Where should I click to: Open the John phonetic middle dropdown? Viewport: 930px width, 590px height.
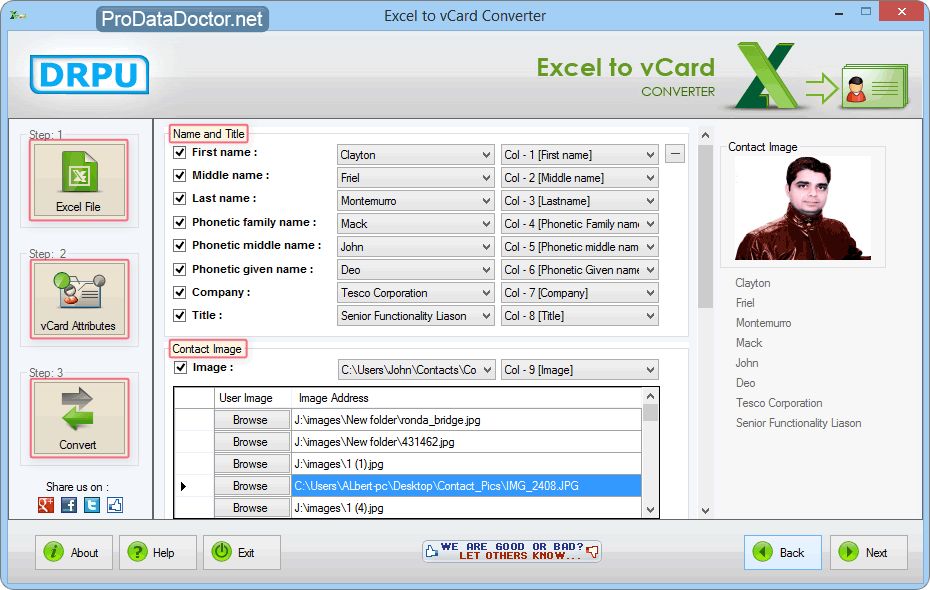tap(415, 247)
